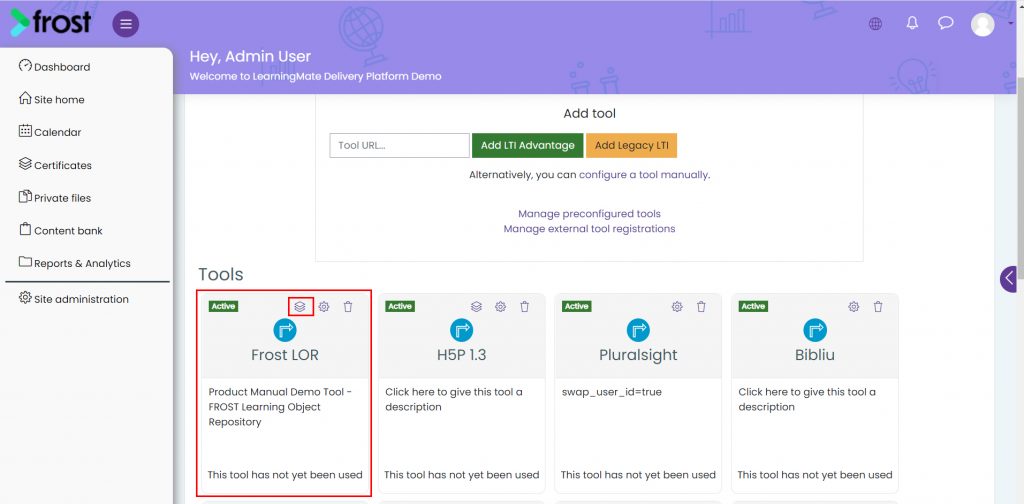Click the Pluralsight title
The image size is (1024, 504).
[x=638, y=355]
